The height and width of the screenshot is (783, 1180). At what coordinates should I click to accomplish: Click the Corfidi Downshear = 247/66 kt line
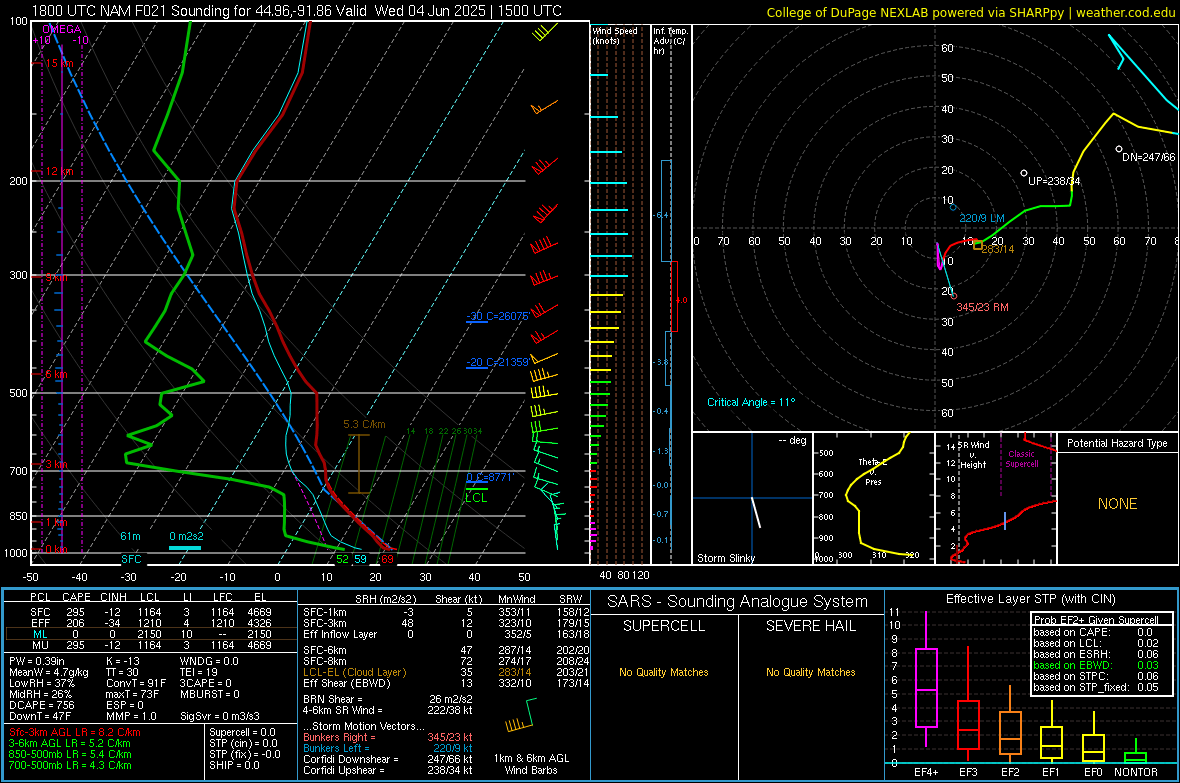click(x=388, y=759)
